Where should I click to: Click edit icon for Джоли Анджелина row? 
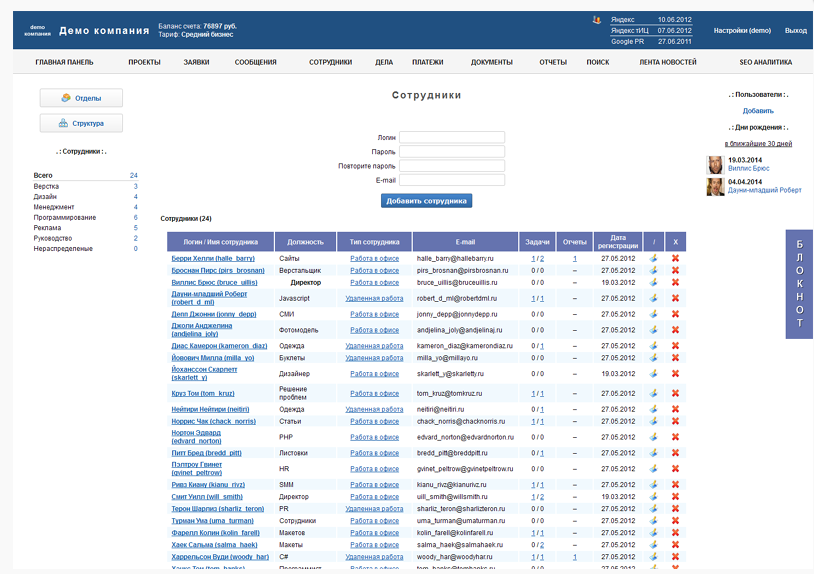[654, 330]
